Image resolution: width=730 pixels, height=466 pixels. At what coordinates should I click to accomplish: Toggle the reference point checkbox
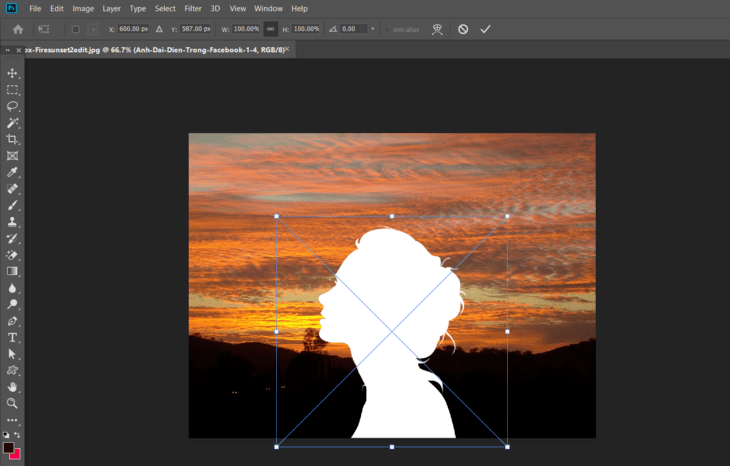pos(75,29)
